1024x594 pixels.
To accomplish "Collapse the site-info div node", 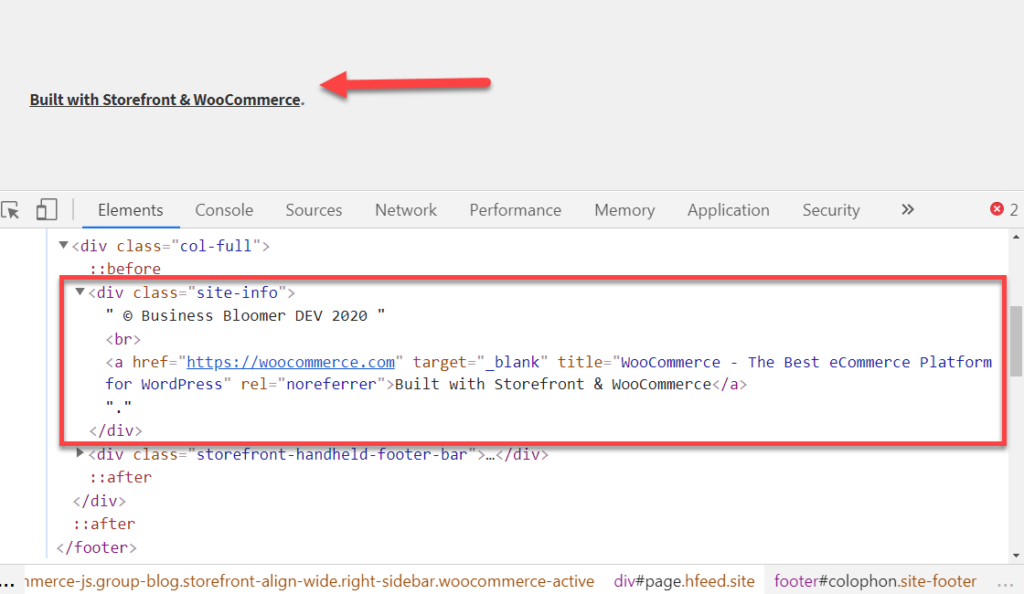I will pos(80,292).
